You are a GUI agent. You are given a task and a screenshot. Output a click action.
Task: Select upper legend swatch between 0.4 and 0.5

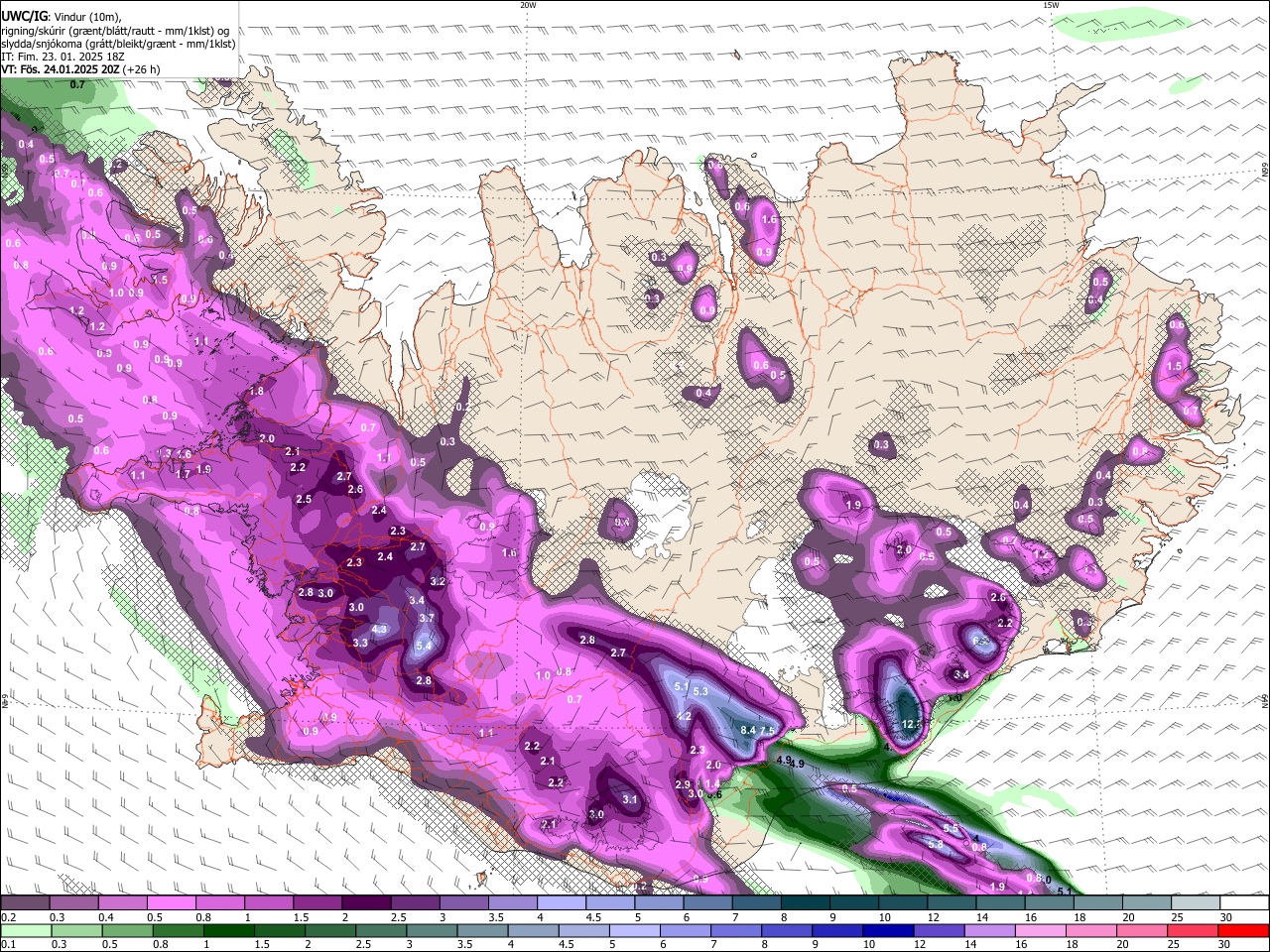(121, 903)
